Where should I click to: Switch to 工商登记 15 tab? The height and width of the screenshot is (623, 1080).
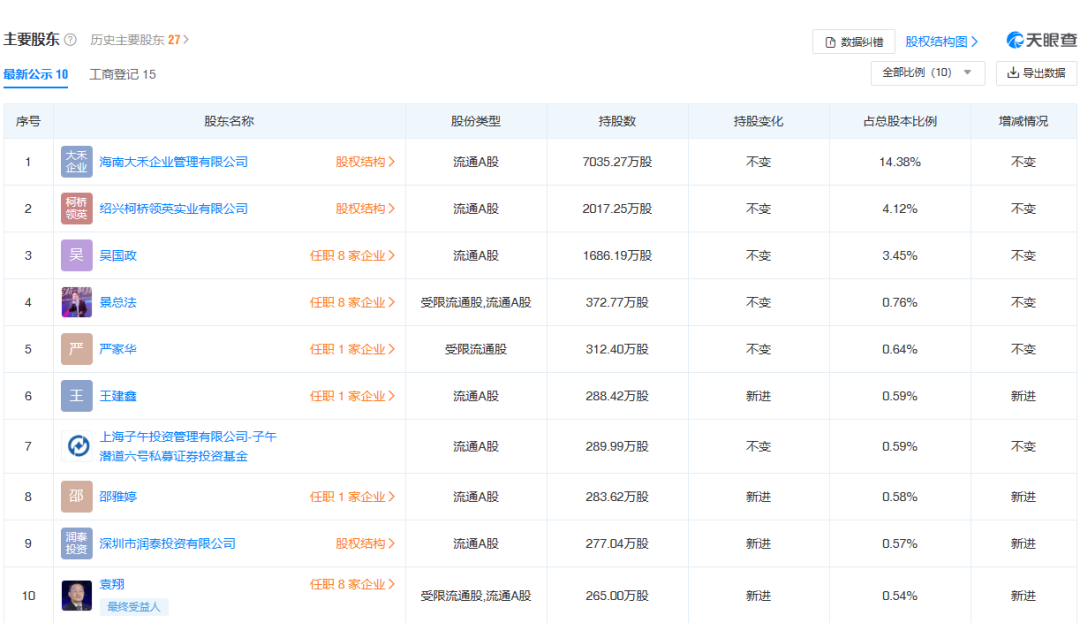click(122, 74)
